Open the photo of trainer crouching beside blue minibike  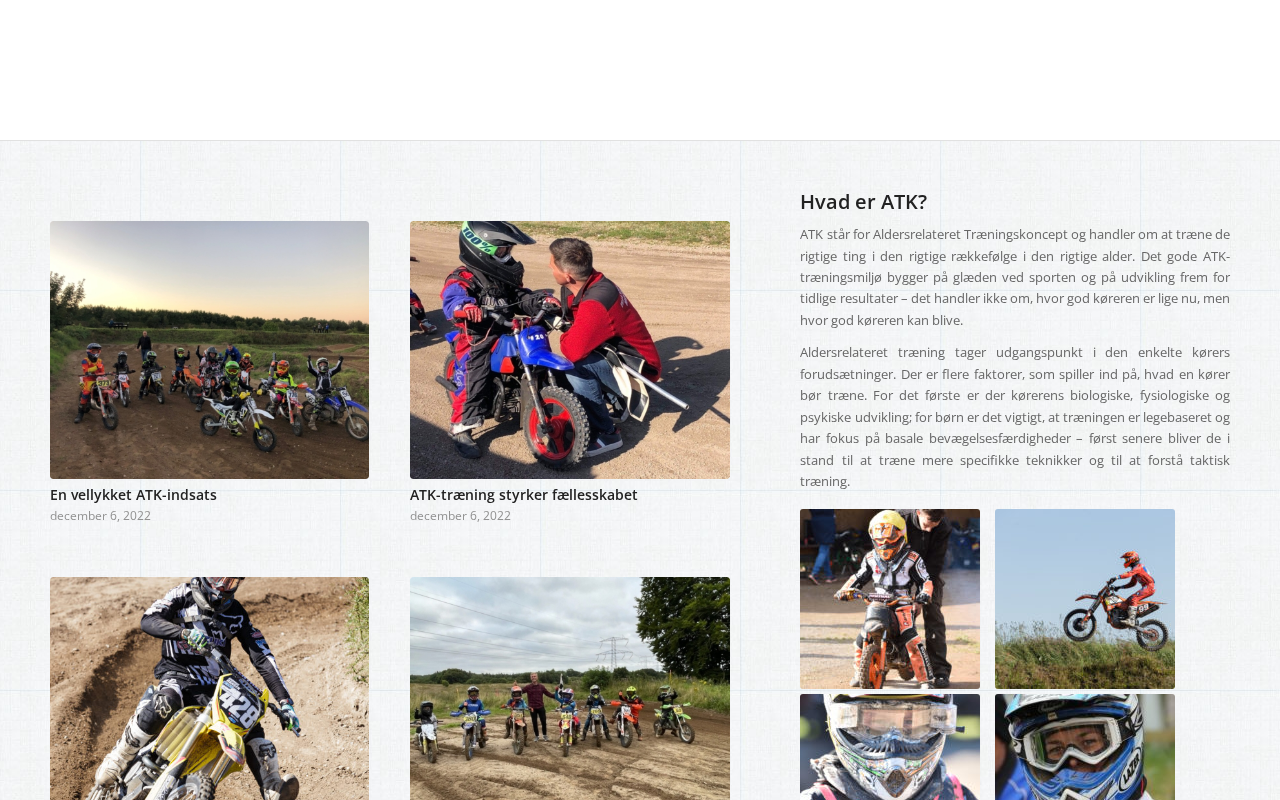[x=570, y=350]
